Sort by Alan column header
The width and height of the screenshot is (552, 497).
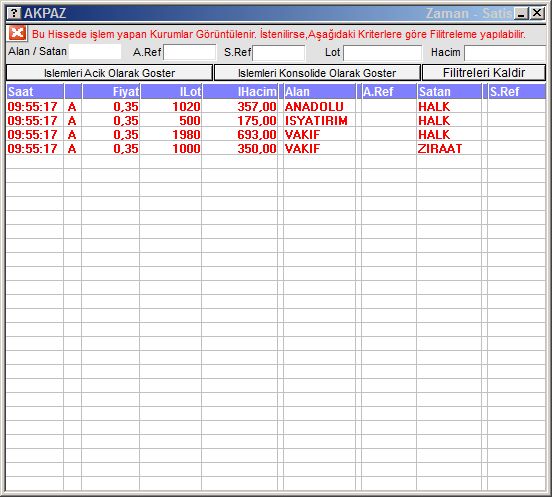coord(319,92)
